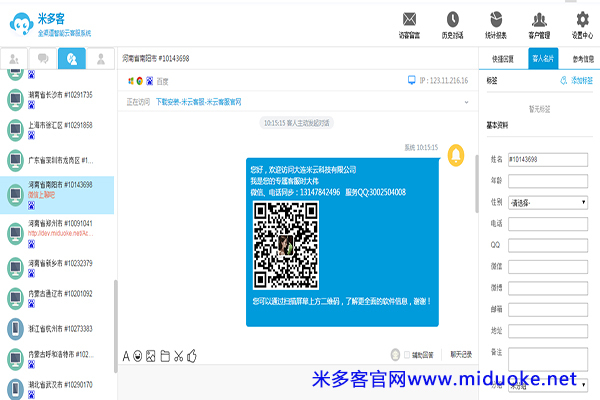Select visitor 浙江省杭州市 #10273383
Screen dimensions: 600x400
tap(57, 329)
